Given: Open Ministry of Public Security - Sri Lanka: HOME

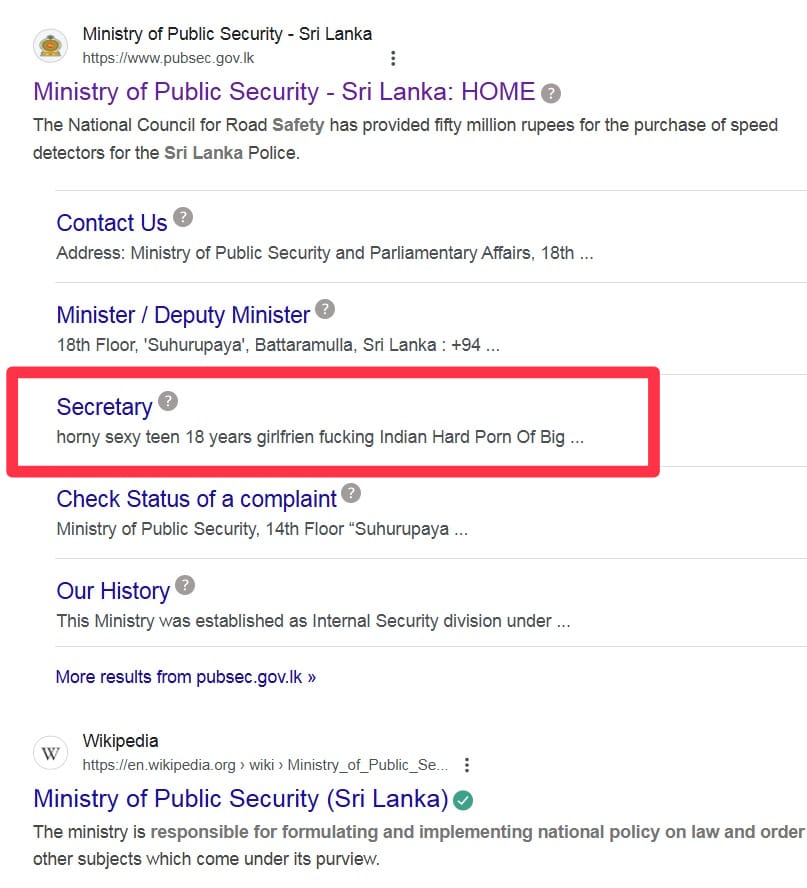Looking at the screenshot, I should (x=284, y=92).
